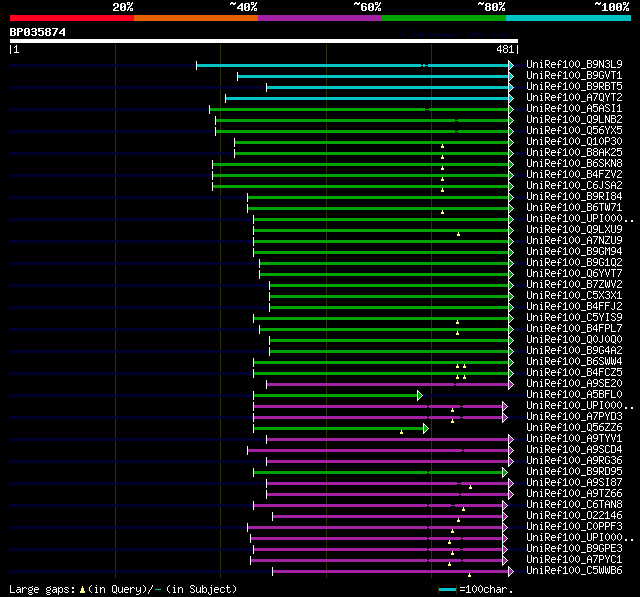Image resolution: width=640 pixels, height=597 pixels.
Task: Open the UniRef100_B9GM94 label
Action: (x=574, y=252)
